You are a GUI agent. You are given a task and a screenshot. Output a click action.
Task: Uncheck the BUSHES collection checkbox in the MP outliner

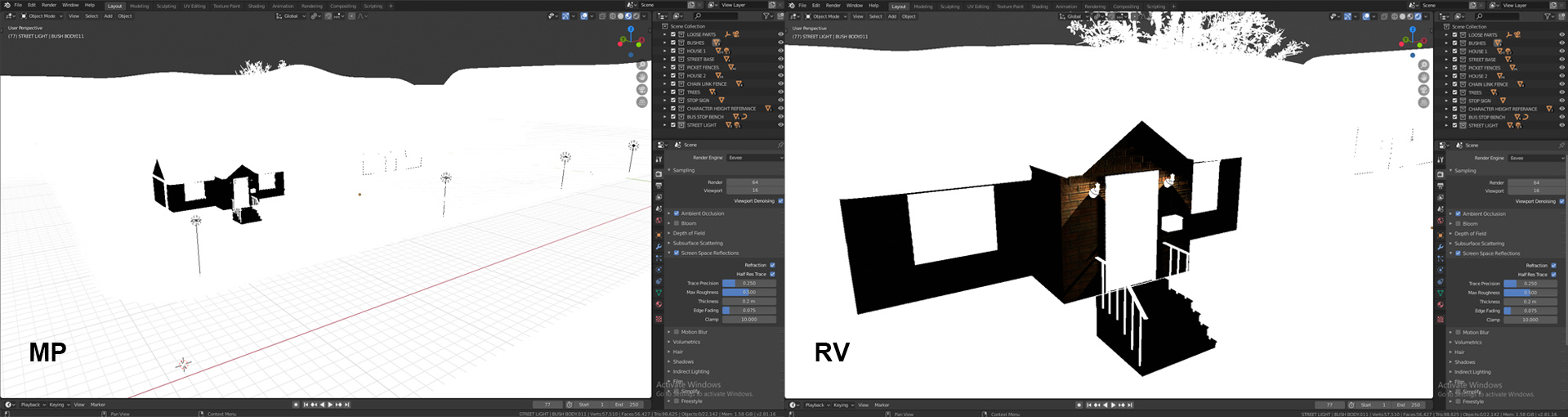click(673, 43)
